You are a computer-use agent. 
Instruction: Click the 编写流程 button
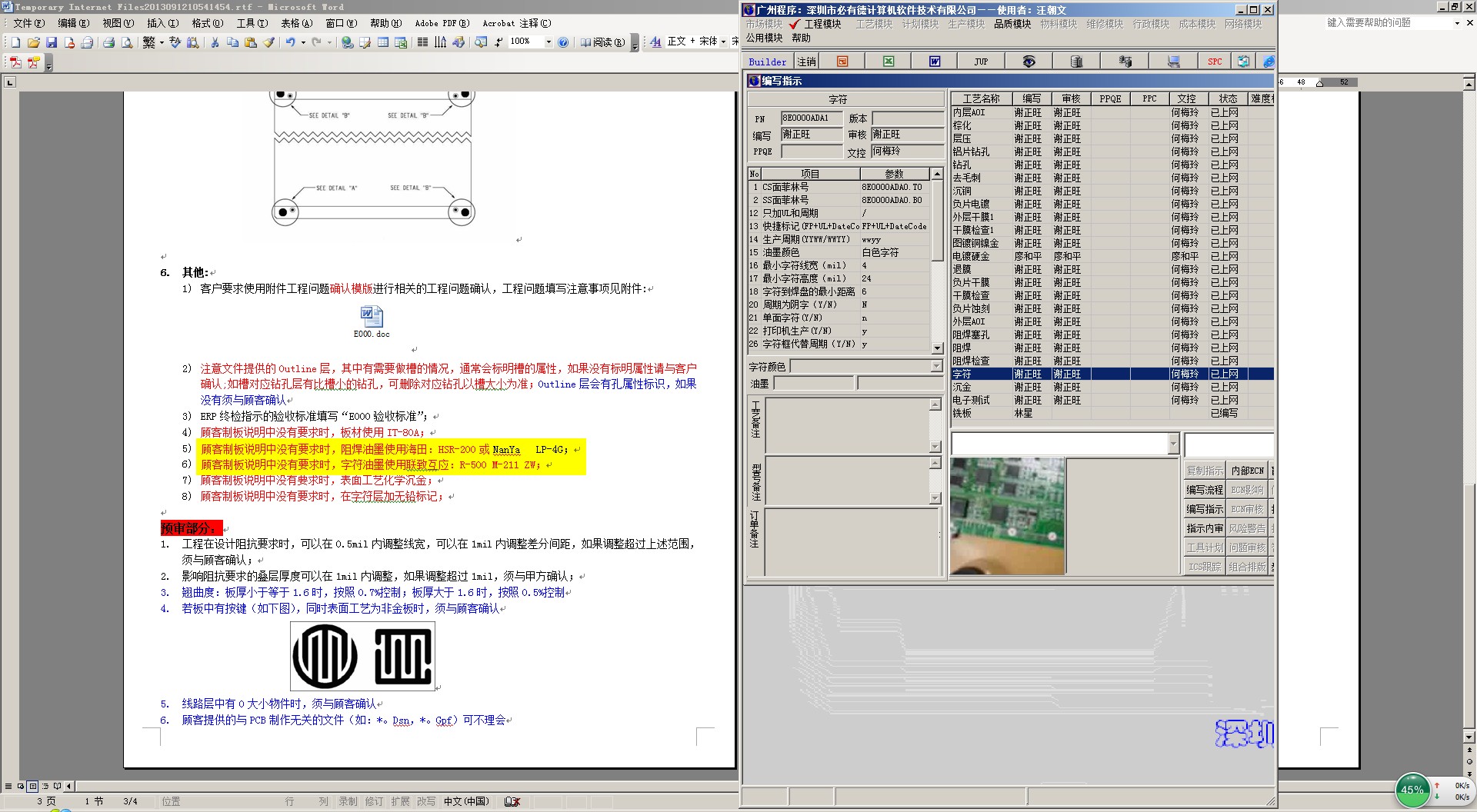(1204, 490)
